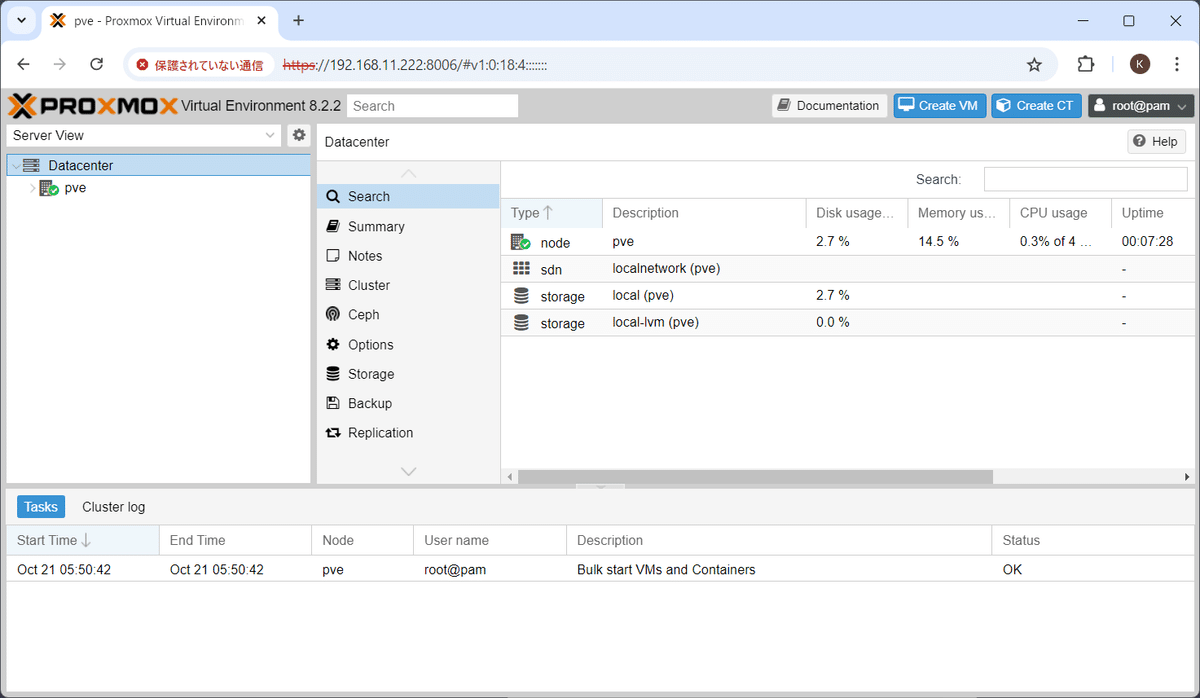The image size is (1200, 698).
Task: Bookmark this page with the star icon
Action: click(x=1035, y=64)
